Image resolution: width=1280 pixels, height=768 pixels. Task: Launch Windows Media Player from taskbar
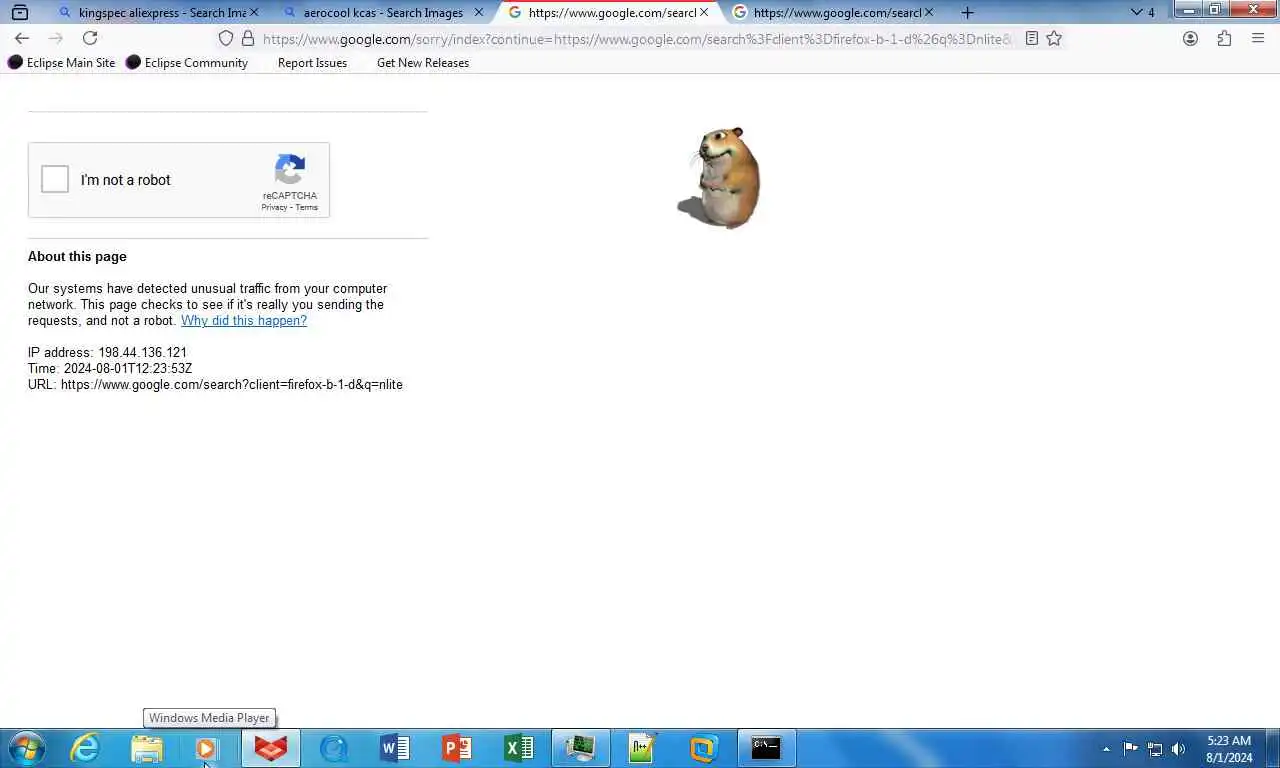pyautogui.click(x=207, y=748)
